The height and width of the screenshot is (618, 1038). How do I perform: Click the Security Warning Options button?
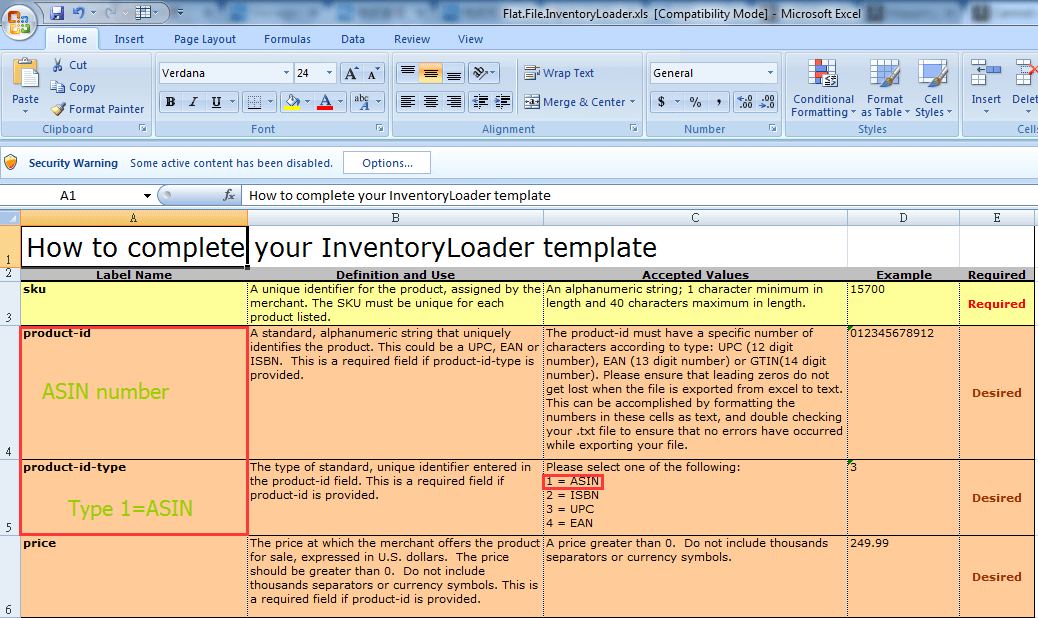click(x=387, y=163)
